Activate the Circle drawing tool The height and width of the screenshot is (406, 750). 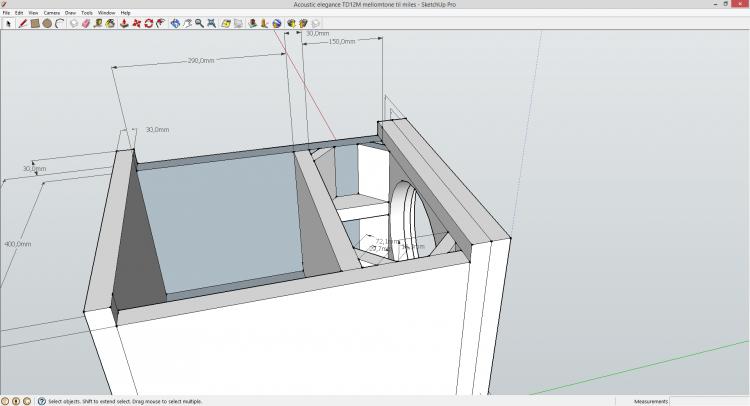[47, 23]
